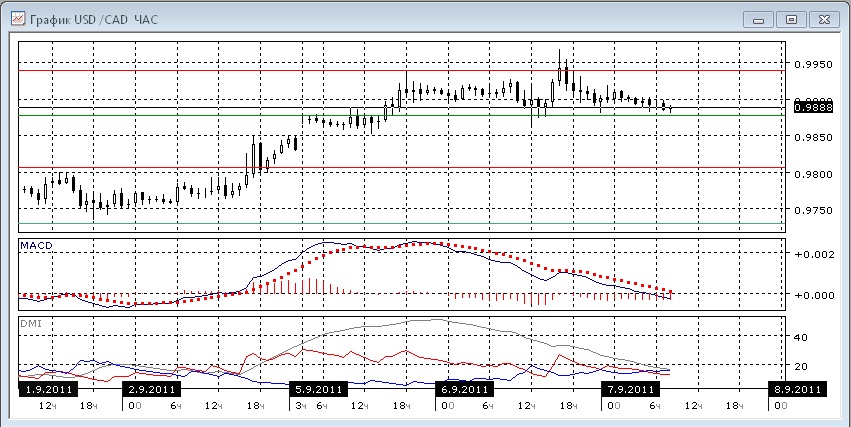Click the +0.000 MACD scale value
Screen dimensions: 851x427
(813, 295)
